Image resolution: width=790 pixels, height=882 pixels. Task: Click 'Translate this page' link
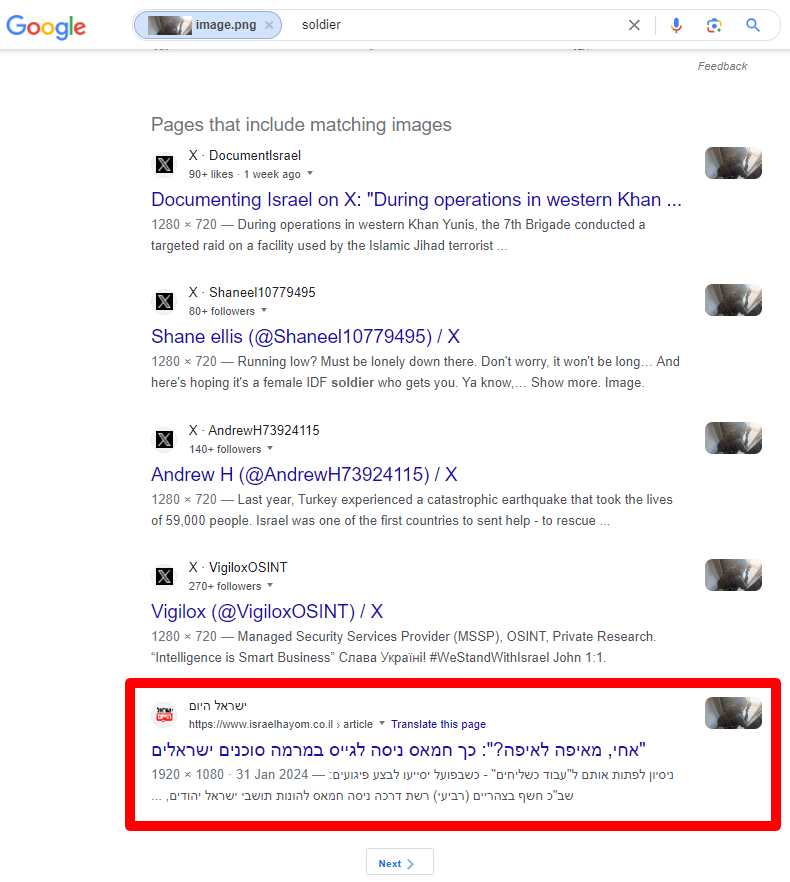tap(438, 724)
